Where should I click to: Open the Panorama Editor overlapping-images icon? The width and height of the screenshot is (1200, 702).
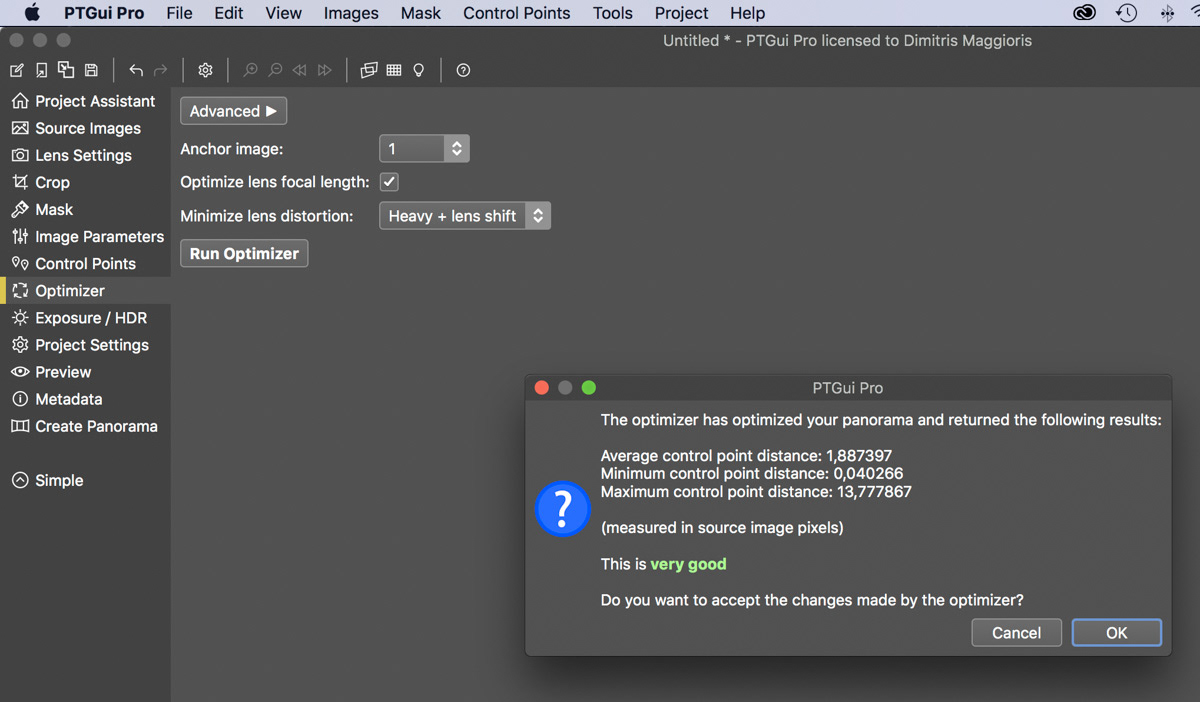click(369, 70)
